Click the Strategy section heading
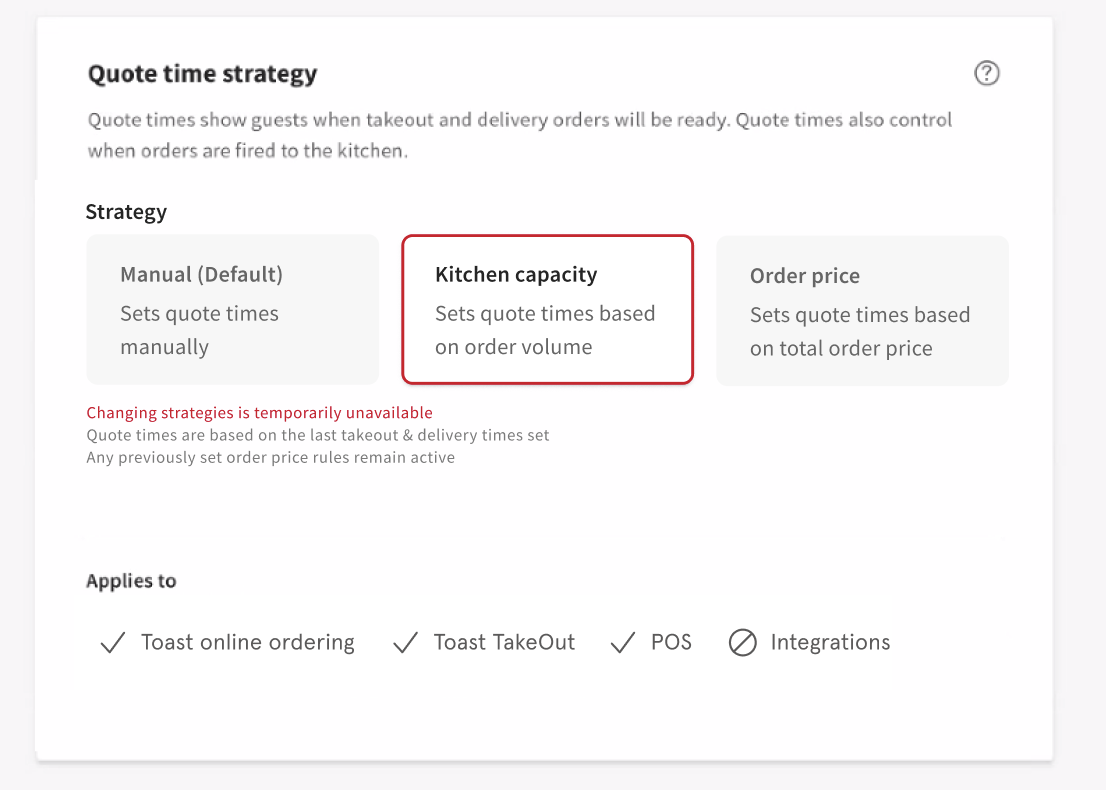The height and width of the screenshot is (790, 1106). (x=126, y=212)
